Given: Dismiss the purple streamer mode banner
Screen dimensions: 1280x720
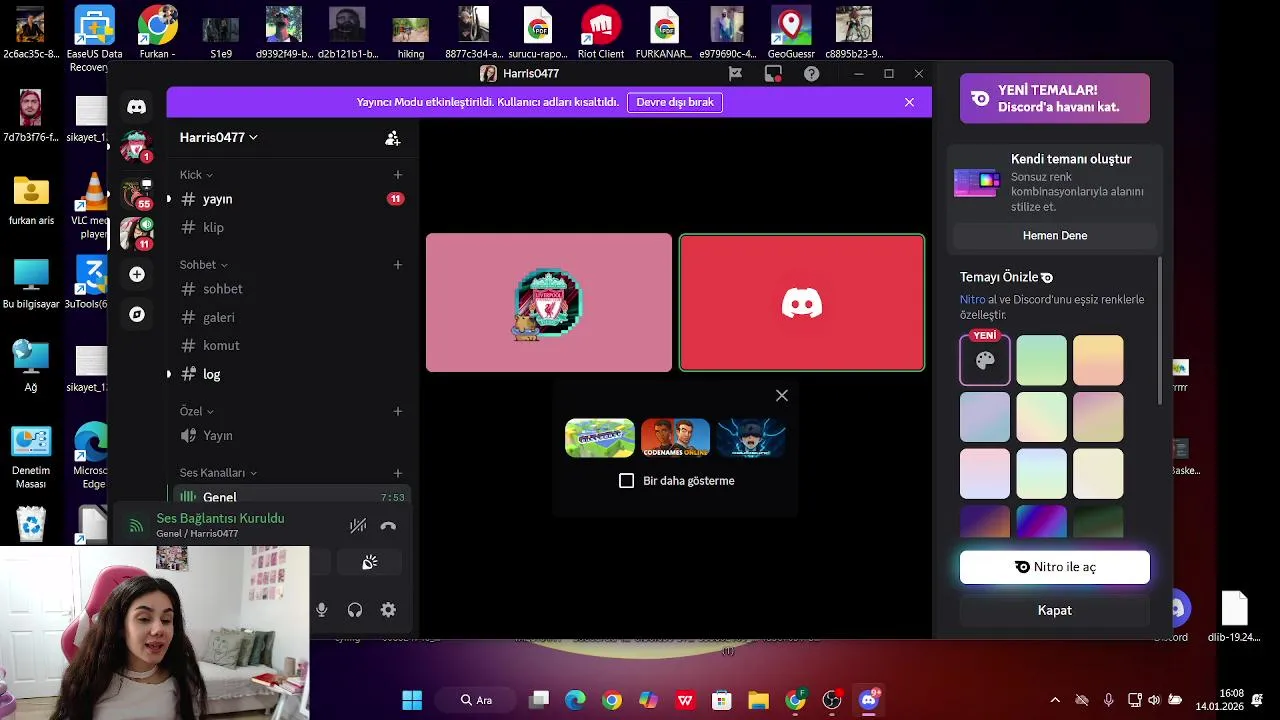Looking at the screenshot, I should 909,102.
